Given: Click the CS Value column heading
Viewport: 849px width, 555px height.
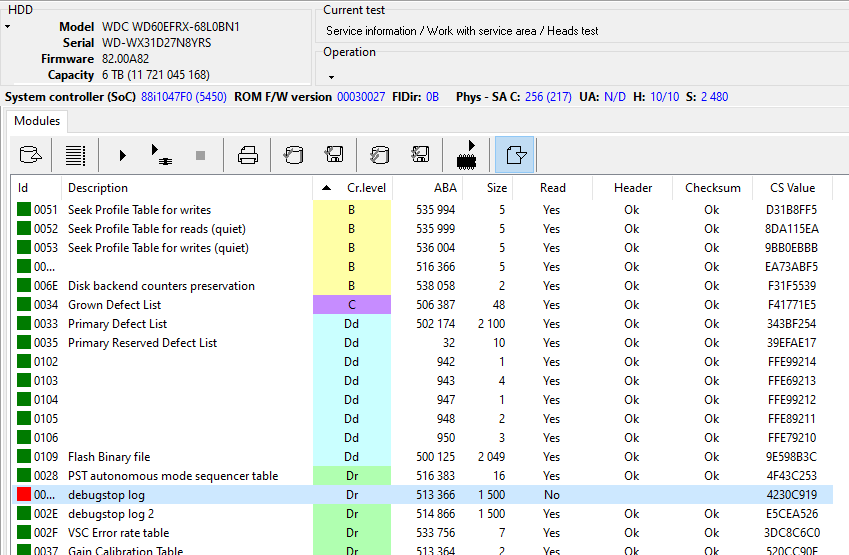Looking at the screenshot, I should (x=792, y=188).
